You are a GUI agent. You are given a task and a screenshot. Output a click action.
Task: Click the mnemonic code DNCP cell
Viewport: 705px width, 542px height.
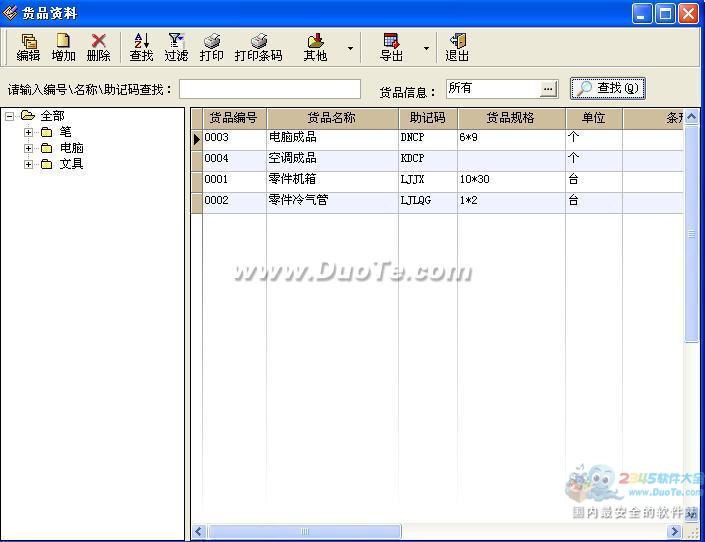point(428,138)
